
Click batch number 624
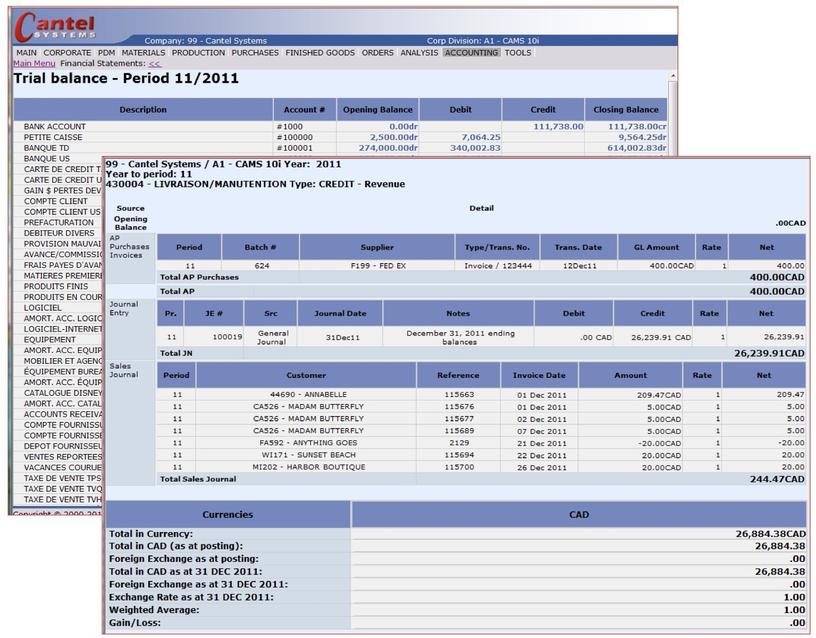pos(262,266)
